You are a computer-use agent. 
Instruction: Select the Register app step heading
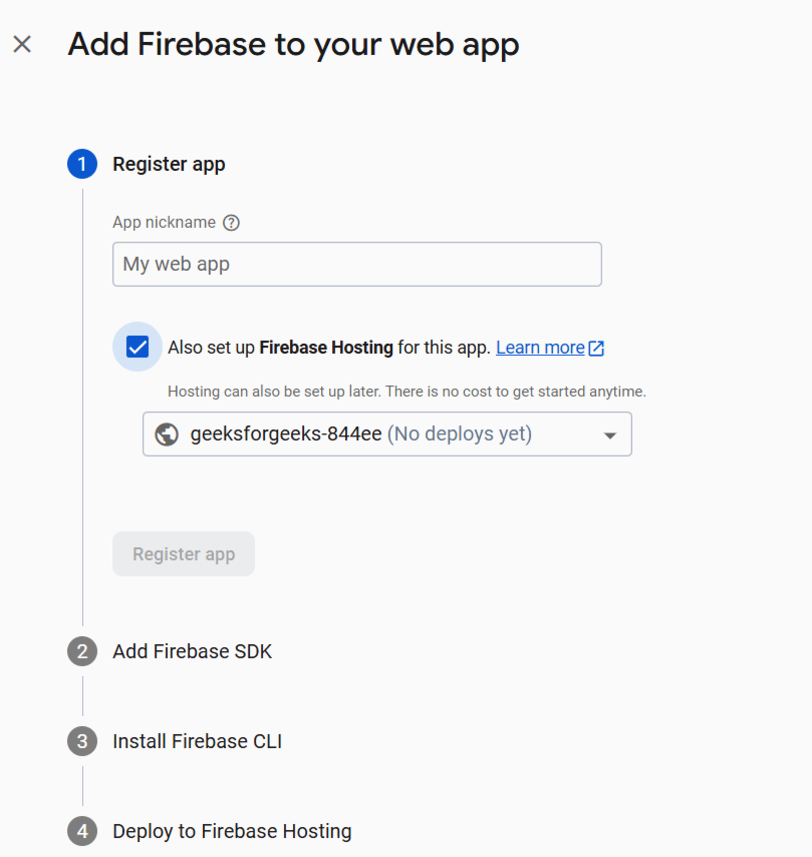(169, 164)
